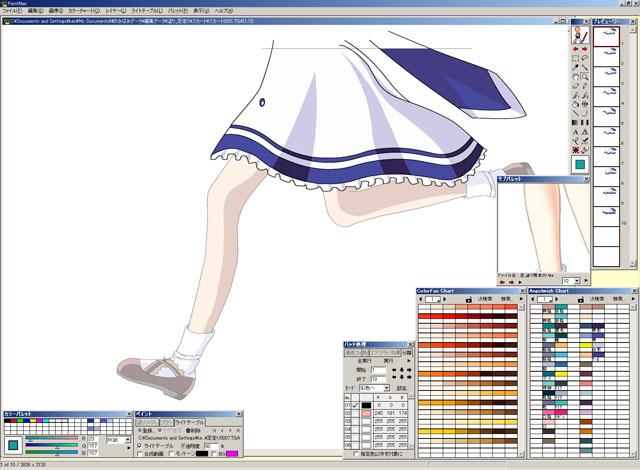The height and width of the screenshot is (470, 640).
Task: Expand color palette panel options arrow
Action: (x=129, y=448)
